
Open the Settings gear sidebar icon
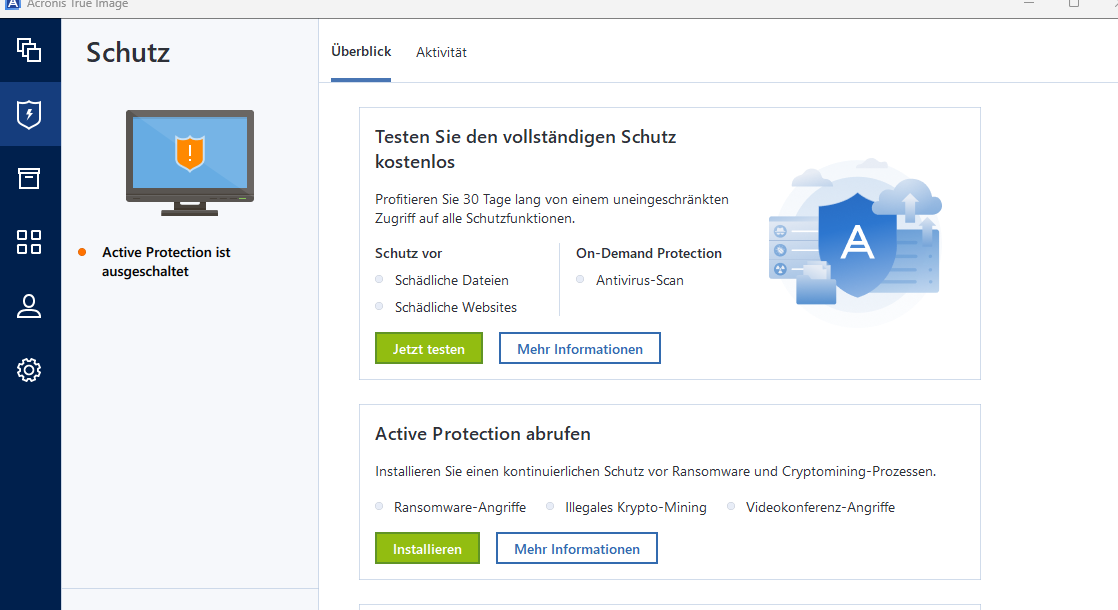click(x=29, y=370)
